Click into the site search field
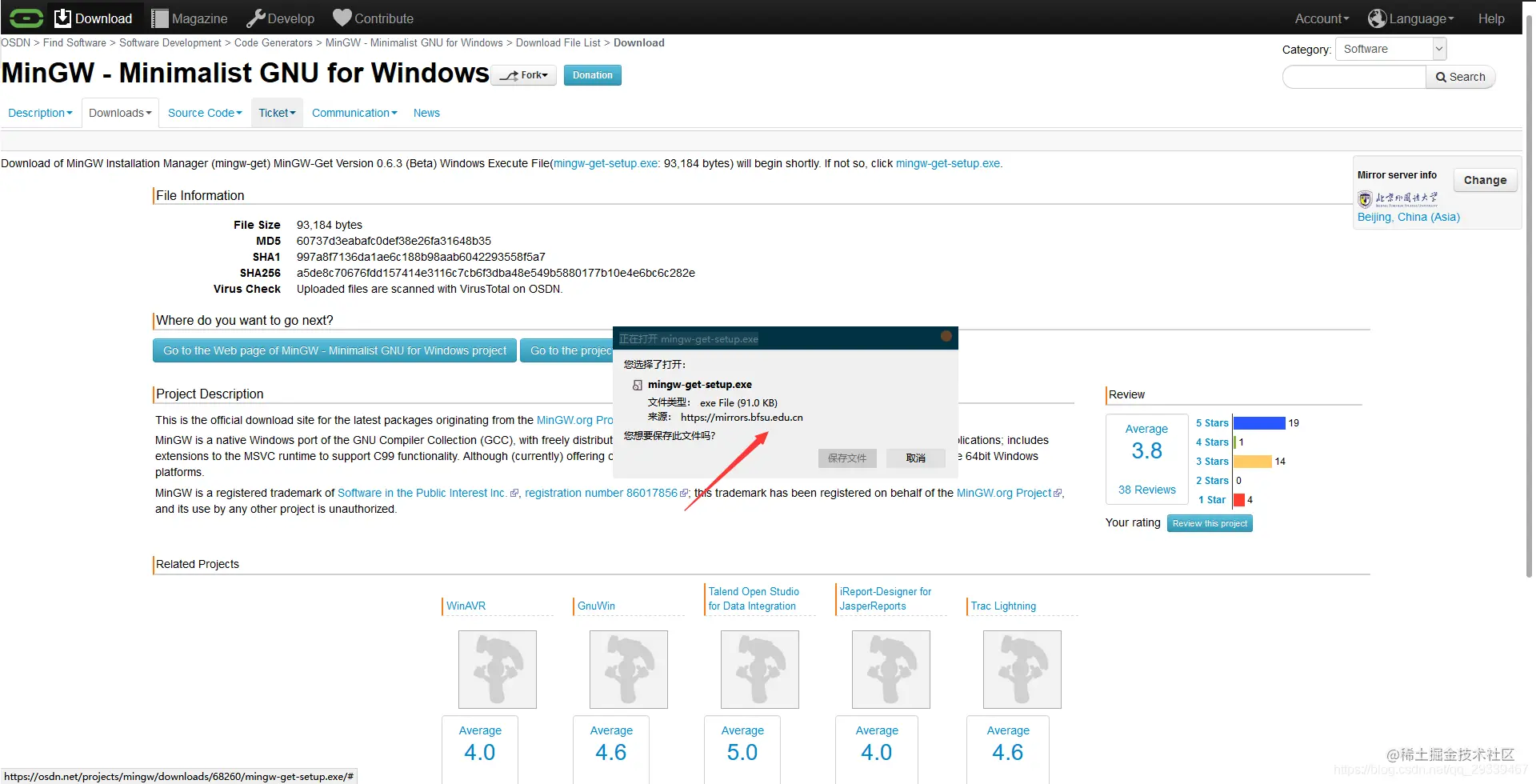The width and height of the screenshot is (1536, 784). (x=1354, y=77)
